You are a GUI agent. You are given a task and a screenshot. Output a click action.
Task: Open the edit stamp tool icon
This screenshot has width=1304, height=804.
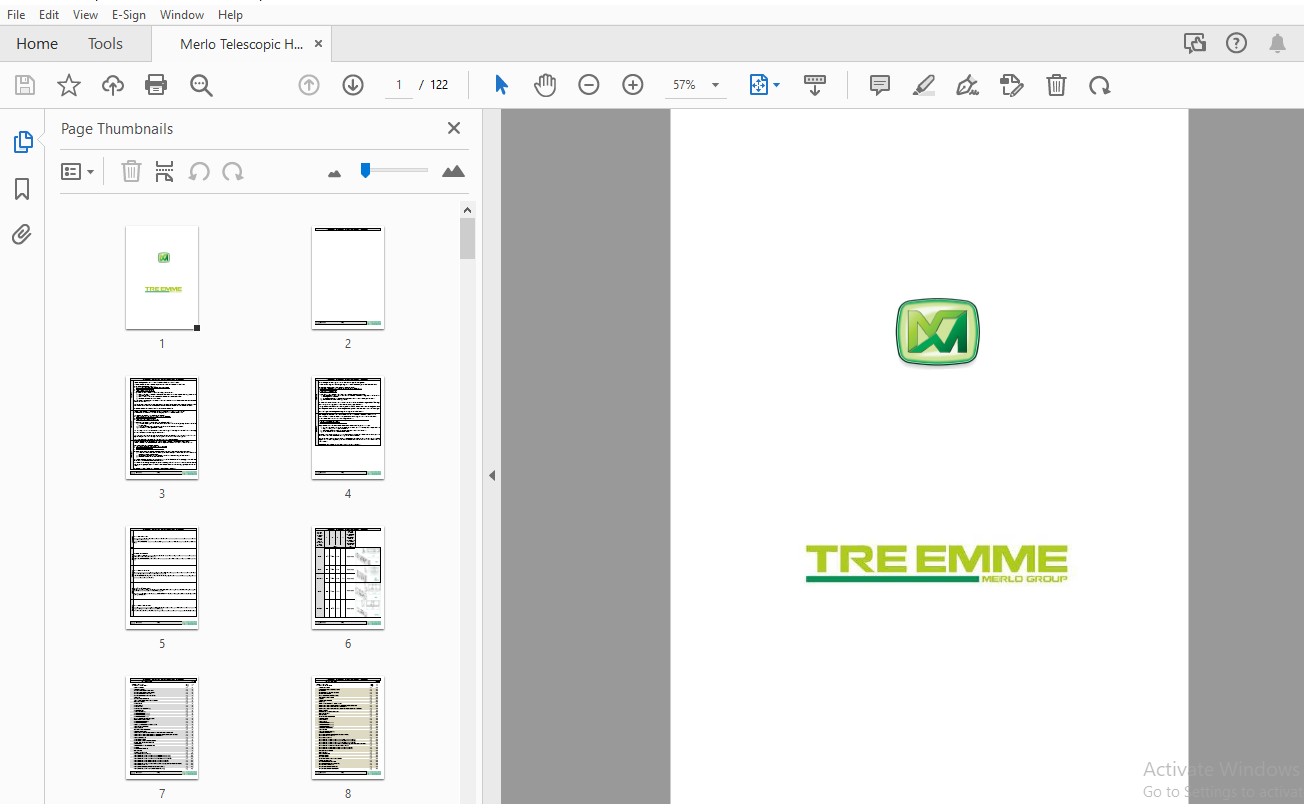1012,85
